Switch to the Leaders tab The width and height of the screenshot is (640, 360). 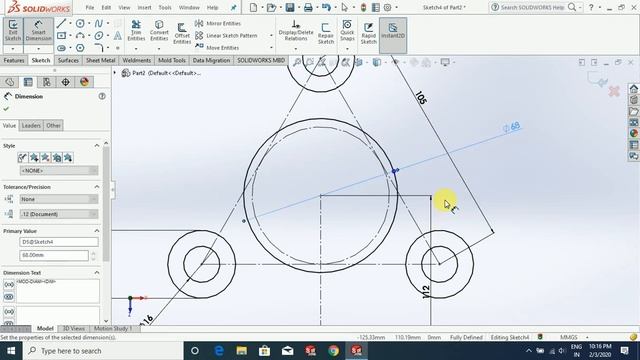tap(31, 126)
